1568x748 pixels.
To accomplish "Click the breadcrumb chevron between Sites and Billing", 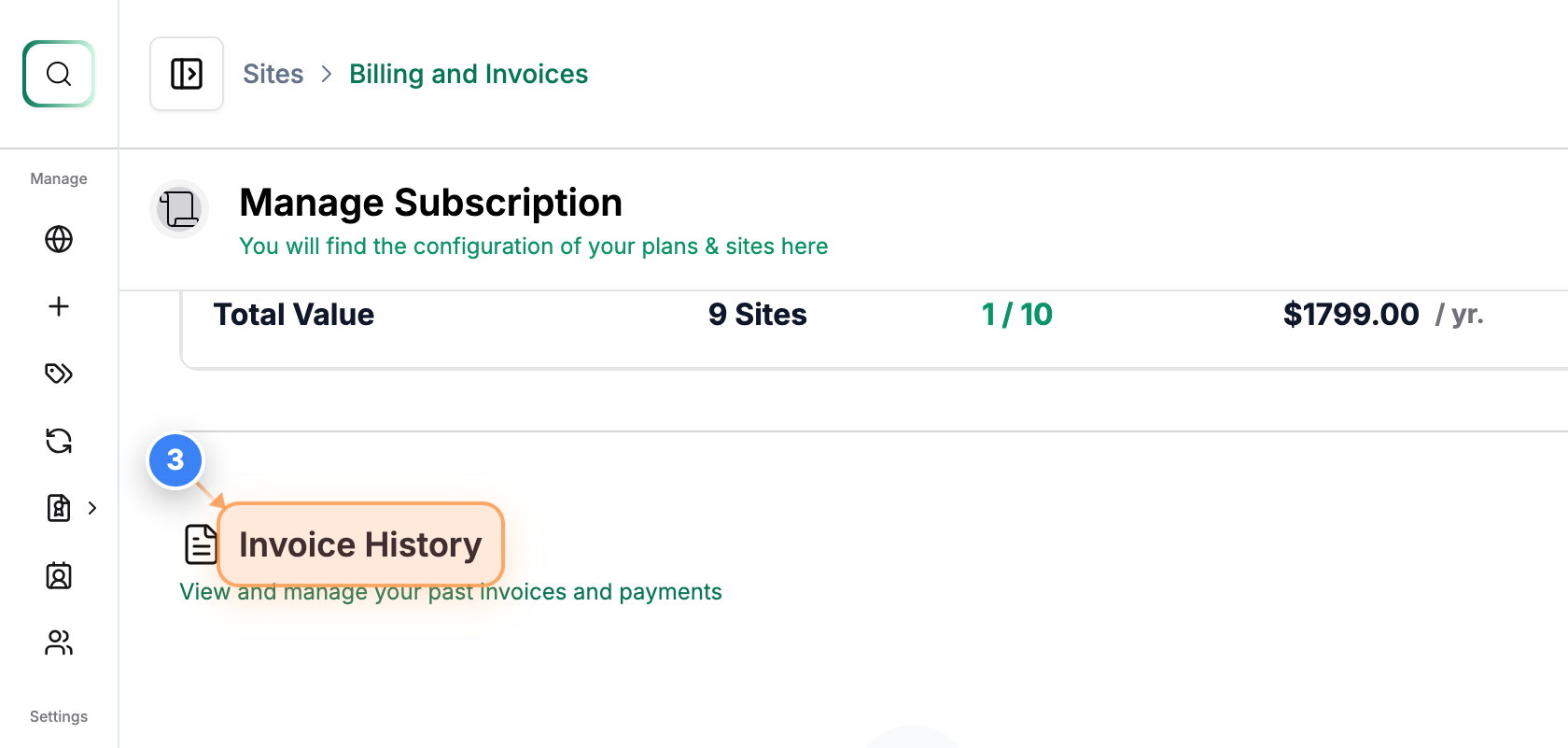I will (326, 73).
